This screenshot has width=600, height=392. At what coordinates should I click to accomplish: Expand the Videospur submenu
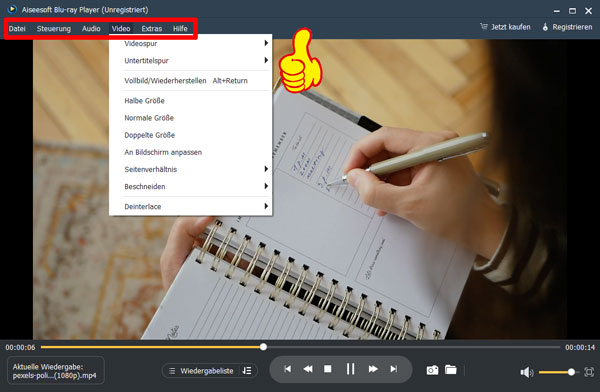point(191,43)
